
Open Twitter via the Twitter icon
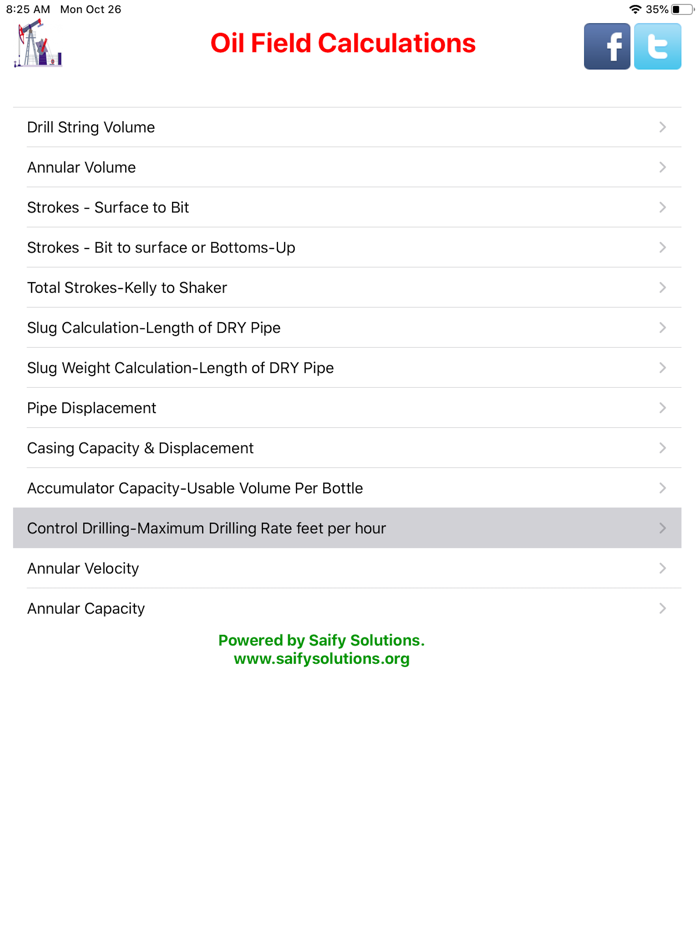point(657,46)
